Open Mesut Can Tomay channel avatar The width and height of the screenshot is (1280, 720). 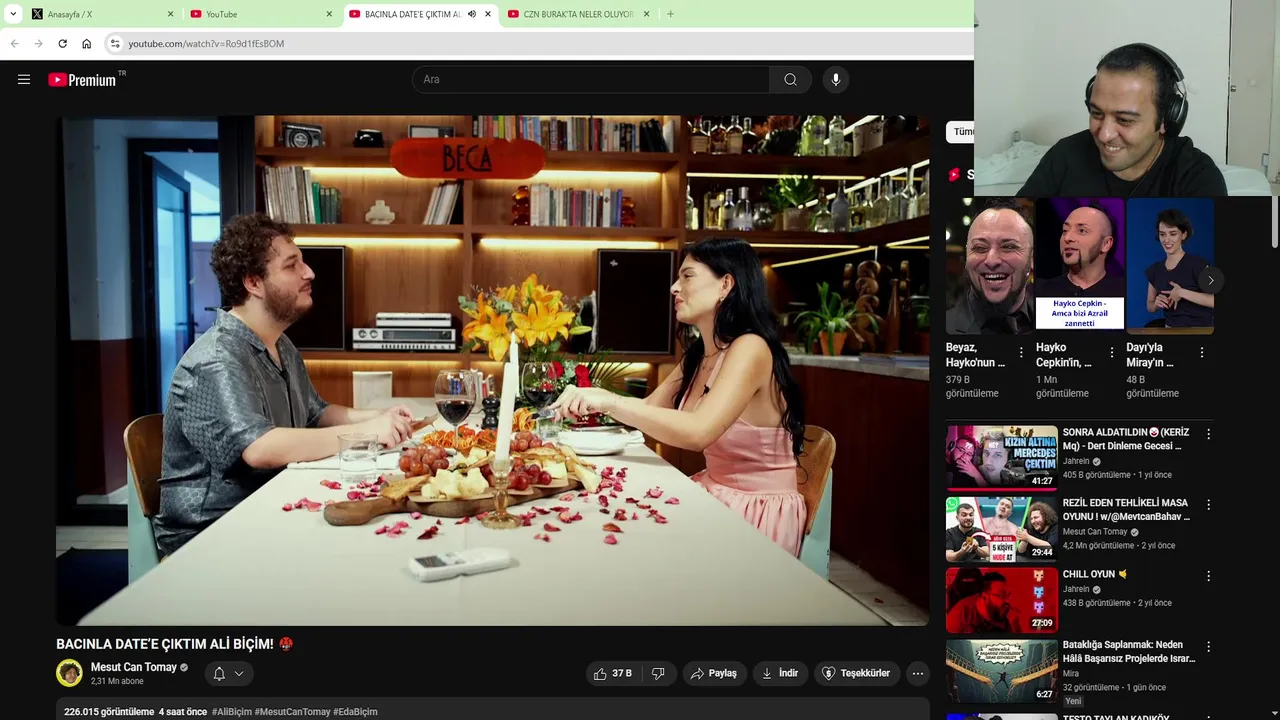[69, 673]
